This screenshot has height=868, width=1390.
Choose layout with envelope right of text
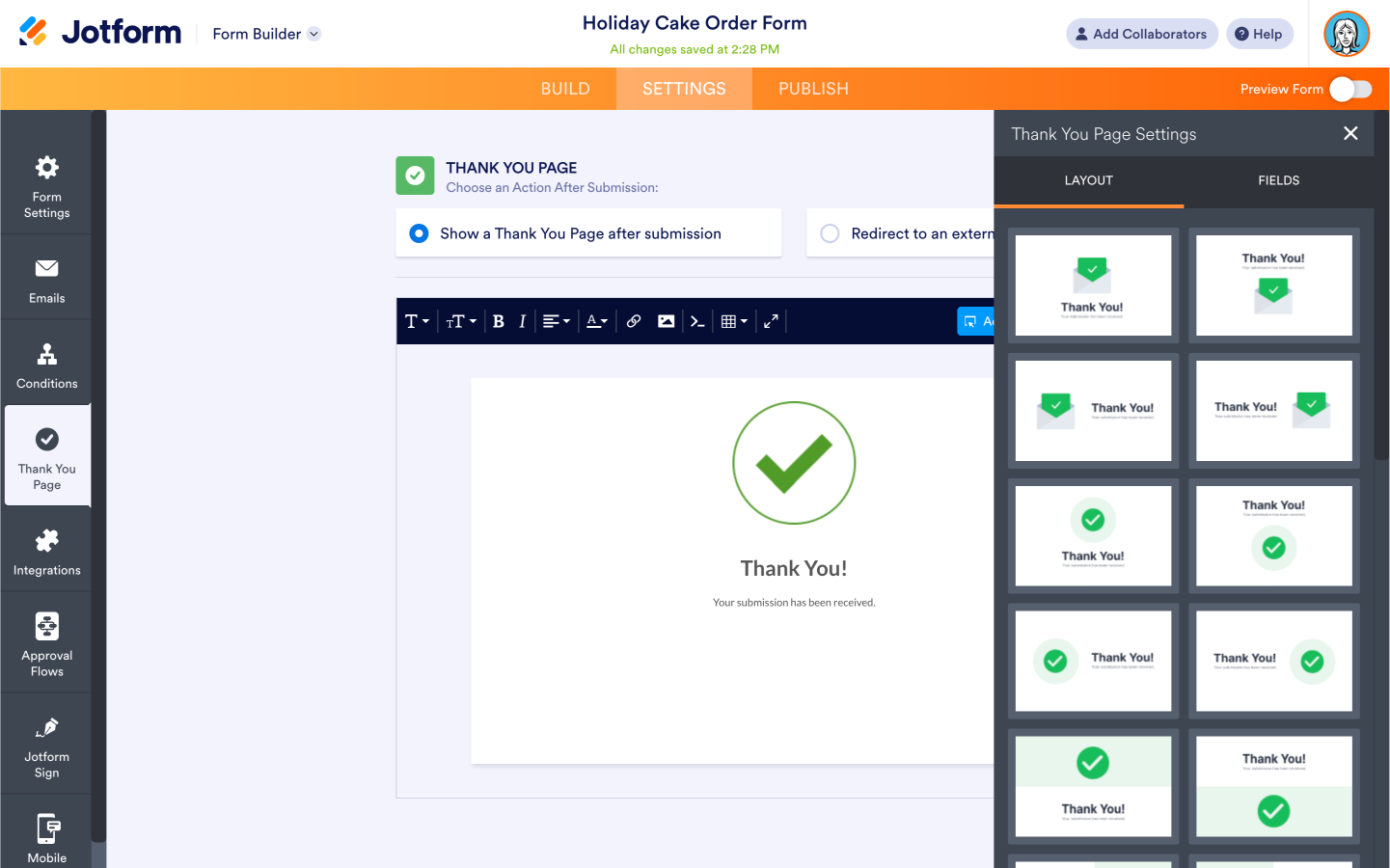1274,411
